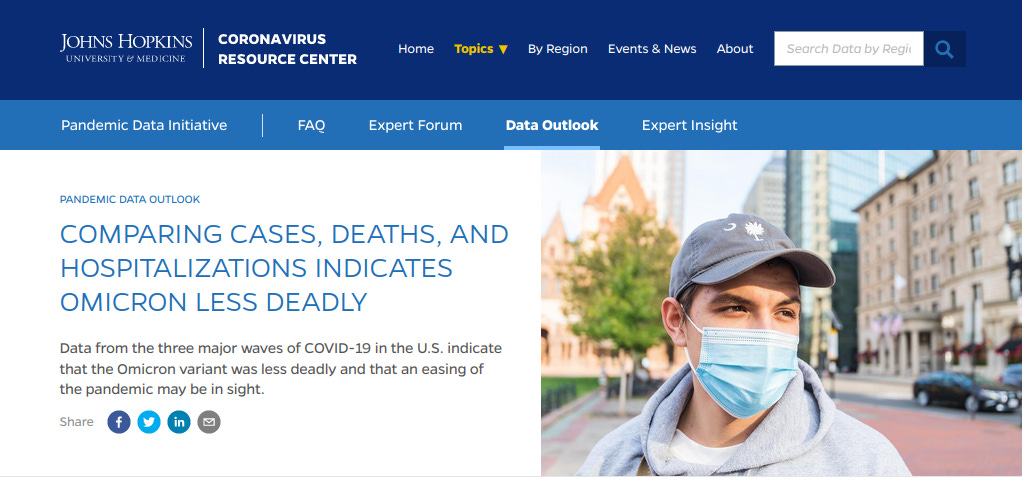1022x500 pixels.
Task: Click the magnifying glass search button
Action: (944, 49)
